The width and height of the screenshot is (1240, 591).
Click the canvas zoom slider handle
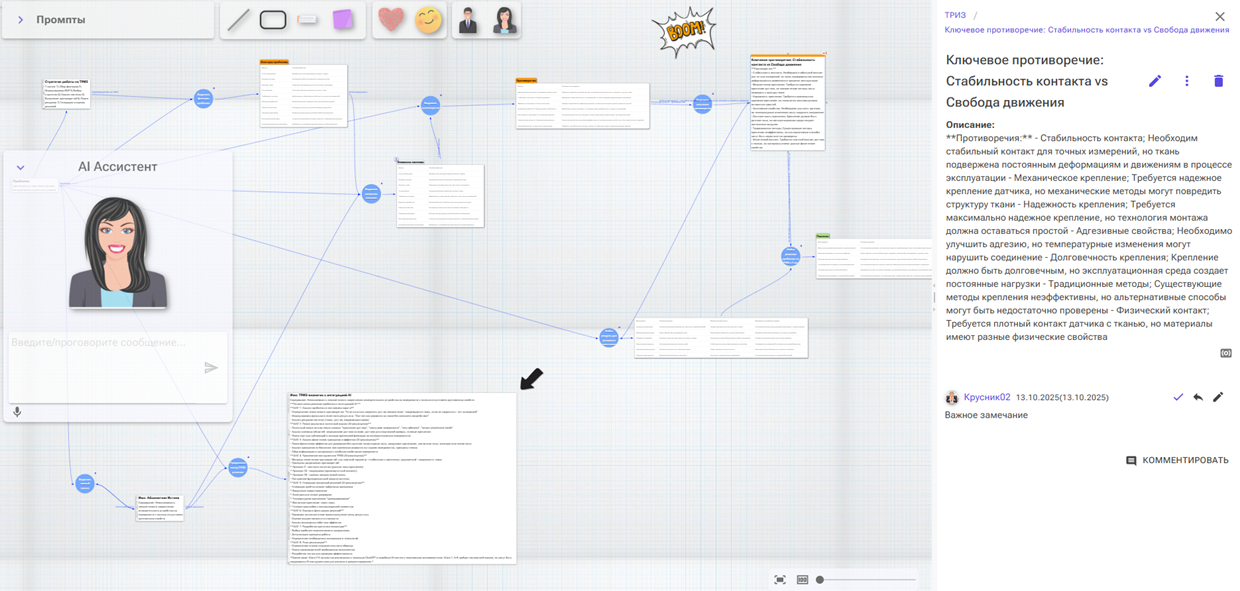point(820,580)
